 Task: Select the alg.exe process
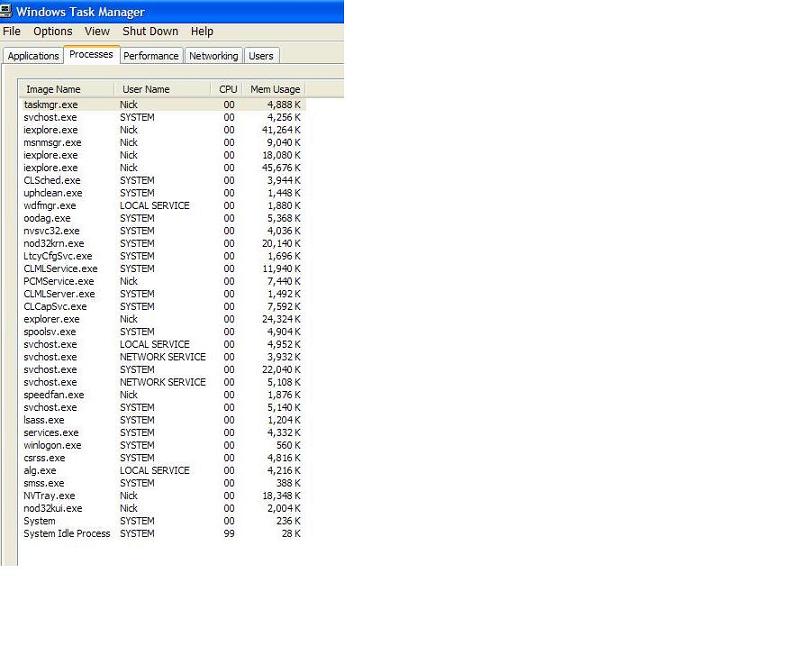163,470
